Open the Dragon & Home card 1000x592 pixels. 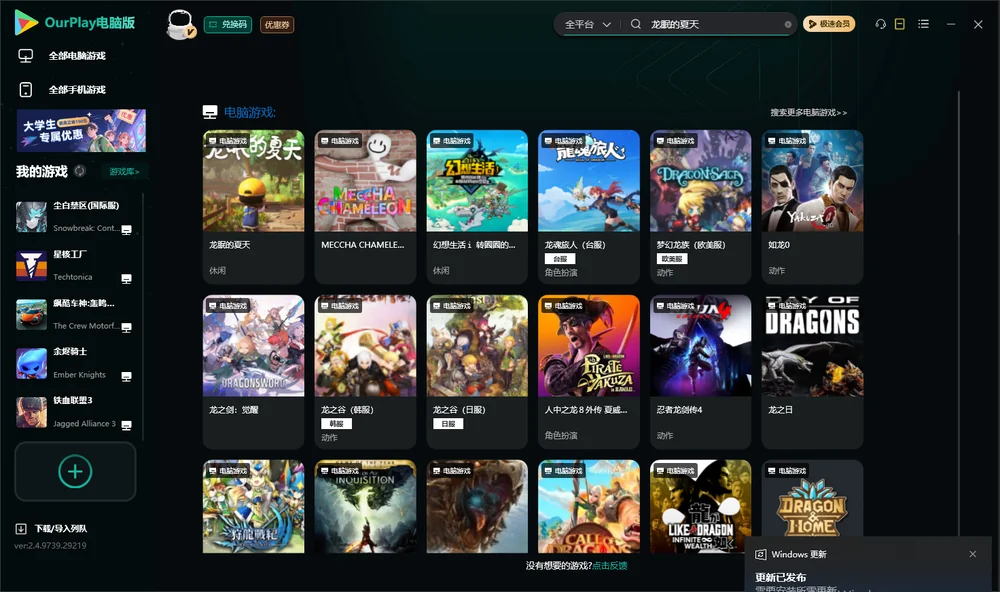812,499
